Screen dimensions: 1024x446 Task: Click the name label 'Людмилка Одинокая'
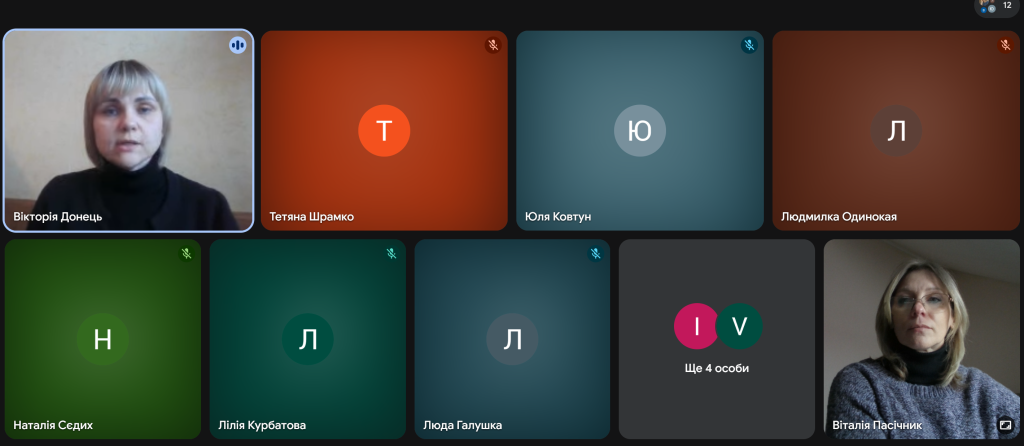click(x=838, y=216)
